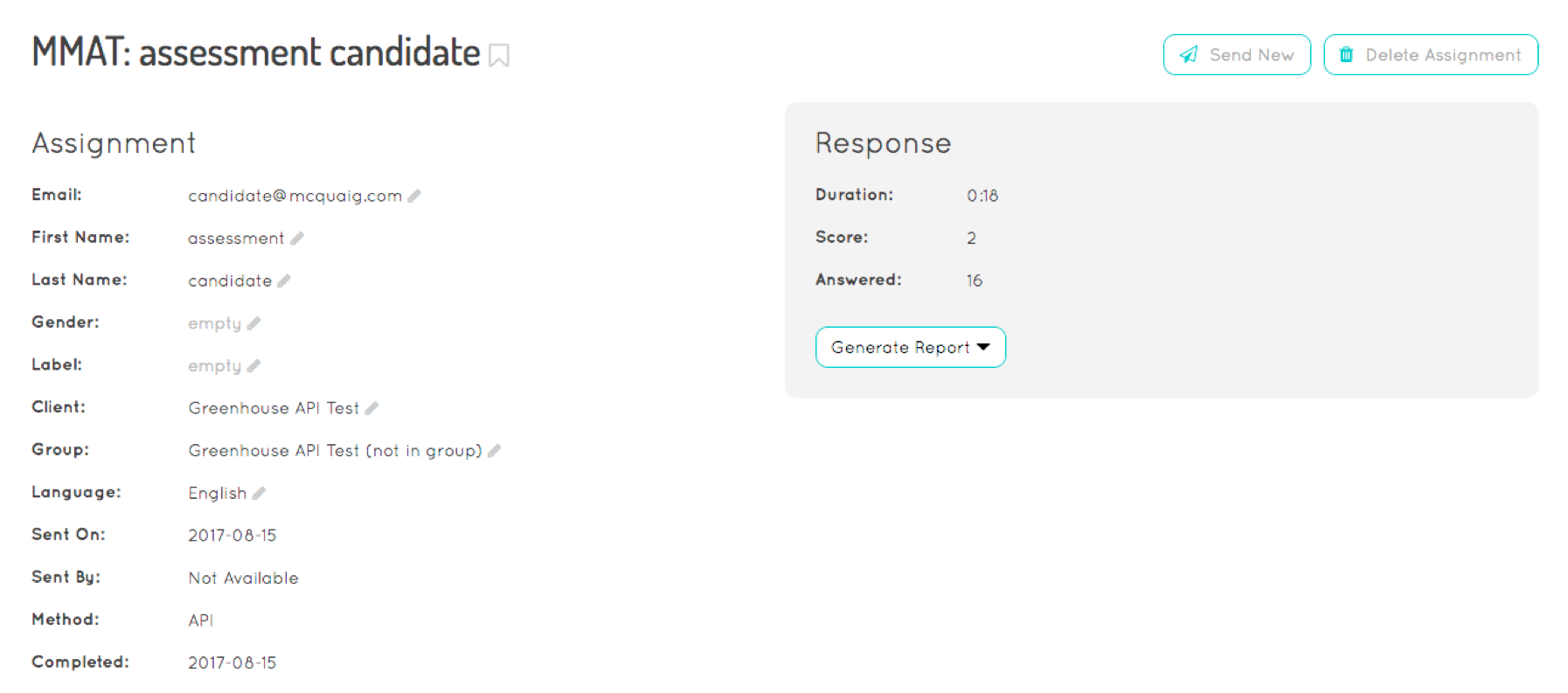
Task: Click the Label field's pencil edit icon
Action: tap(253, 365)
